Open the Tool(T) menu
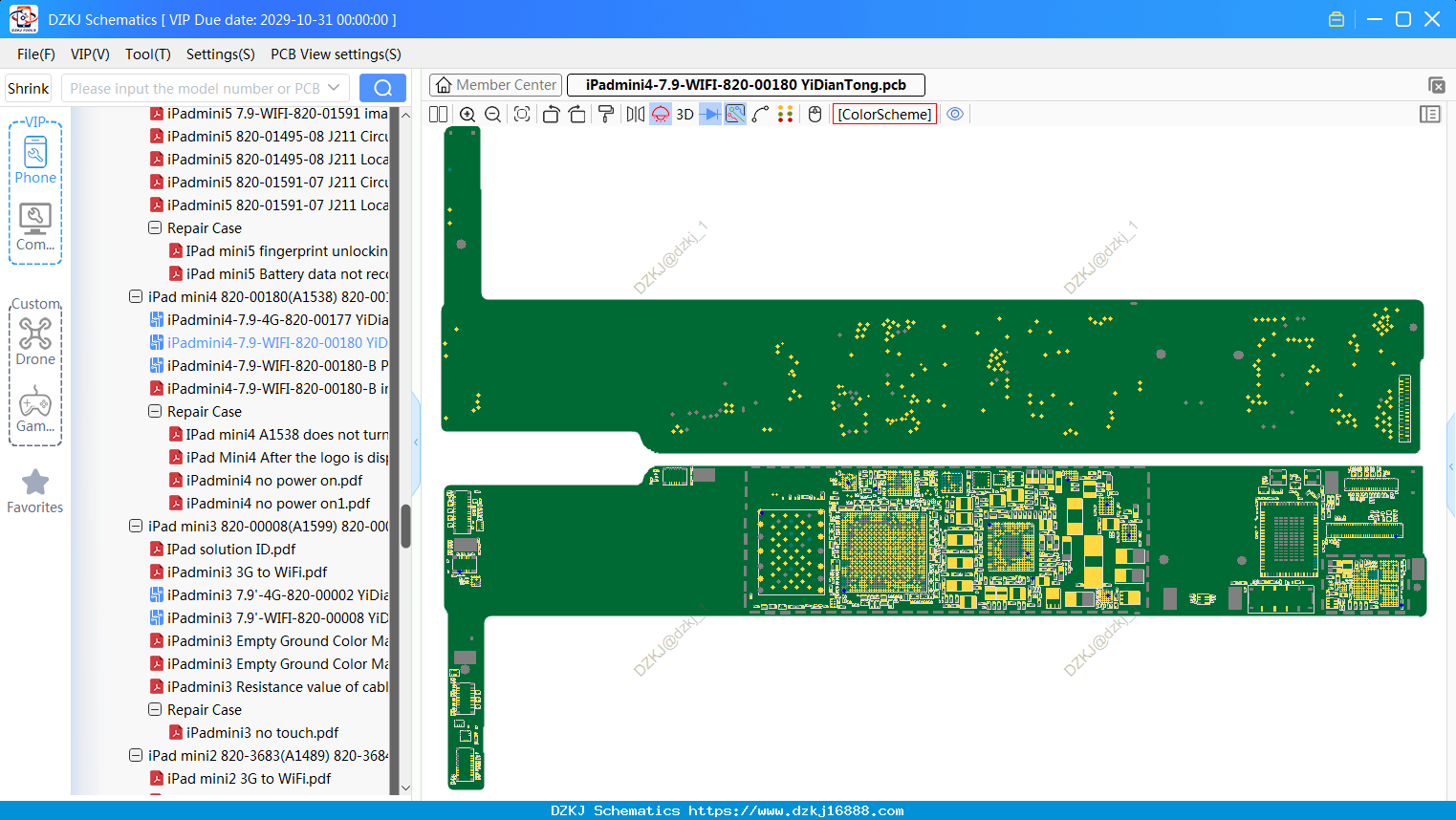Screen dimensions: 1456x820 (x=148, y=54)
